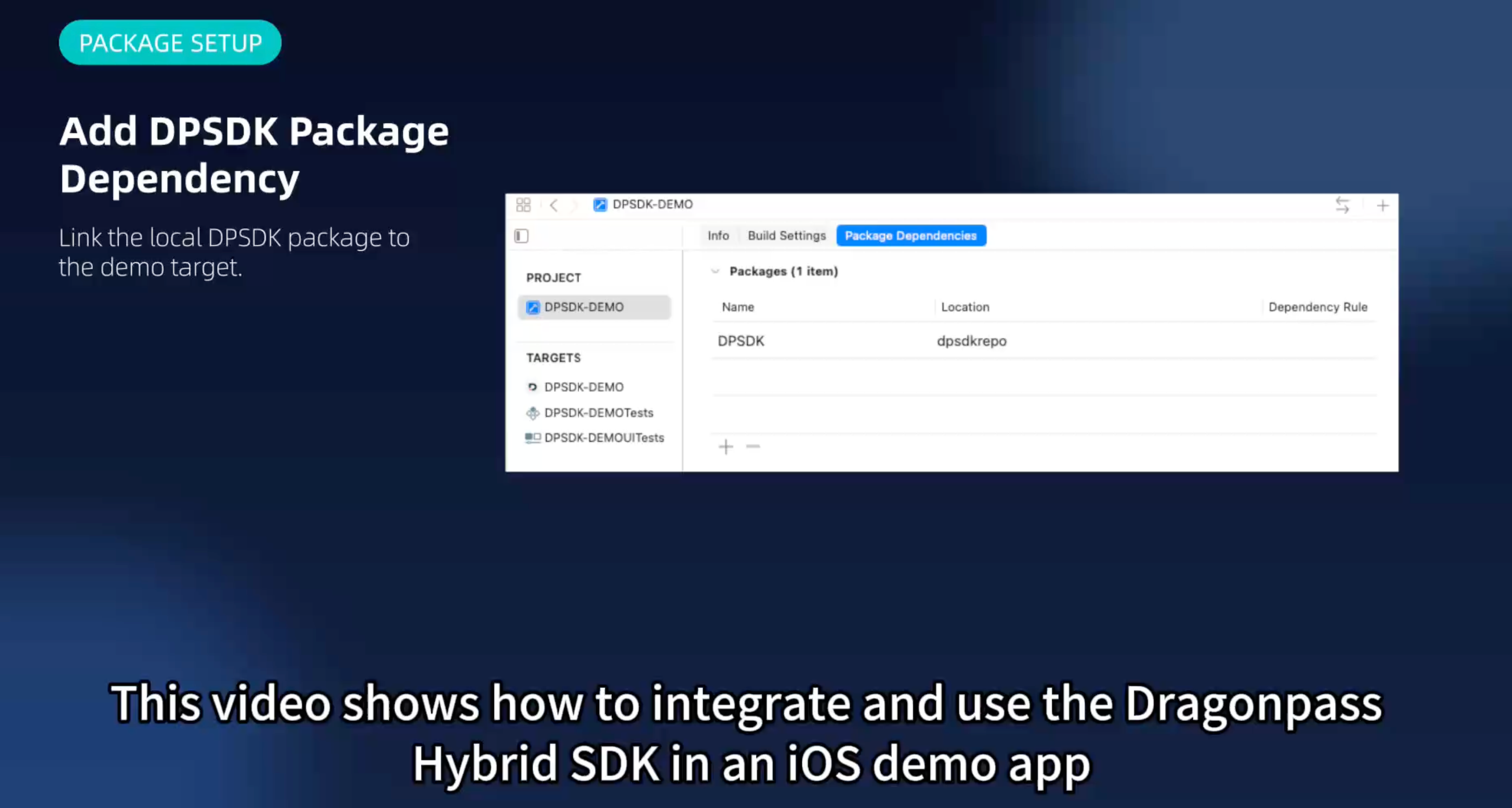Click the dpsdkrepo location cell
This screenshot has height=808, width=1512.
click(971, 341)
